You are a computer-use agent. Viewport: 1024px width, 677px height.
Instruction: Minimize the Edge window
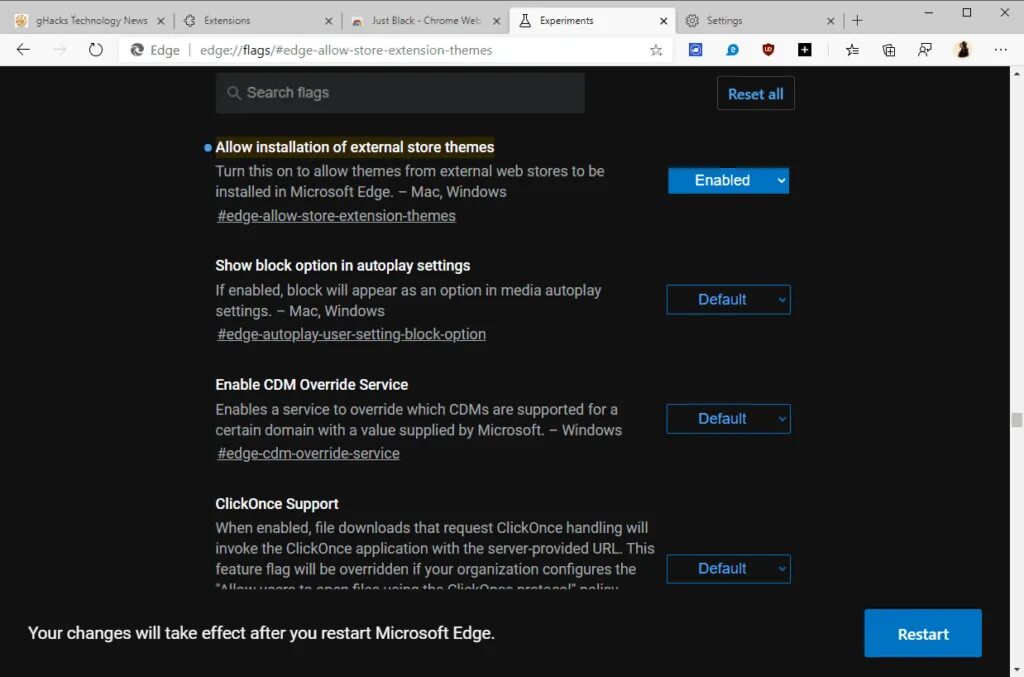click(929, 12)
